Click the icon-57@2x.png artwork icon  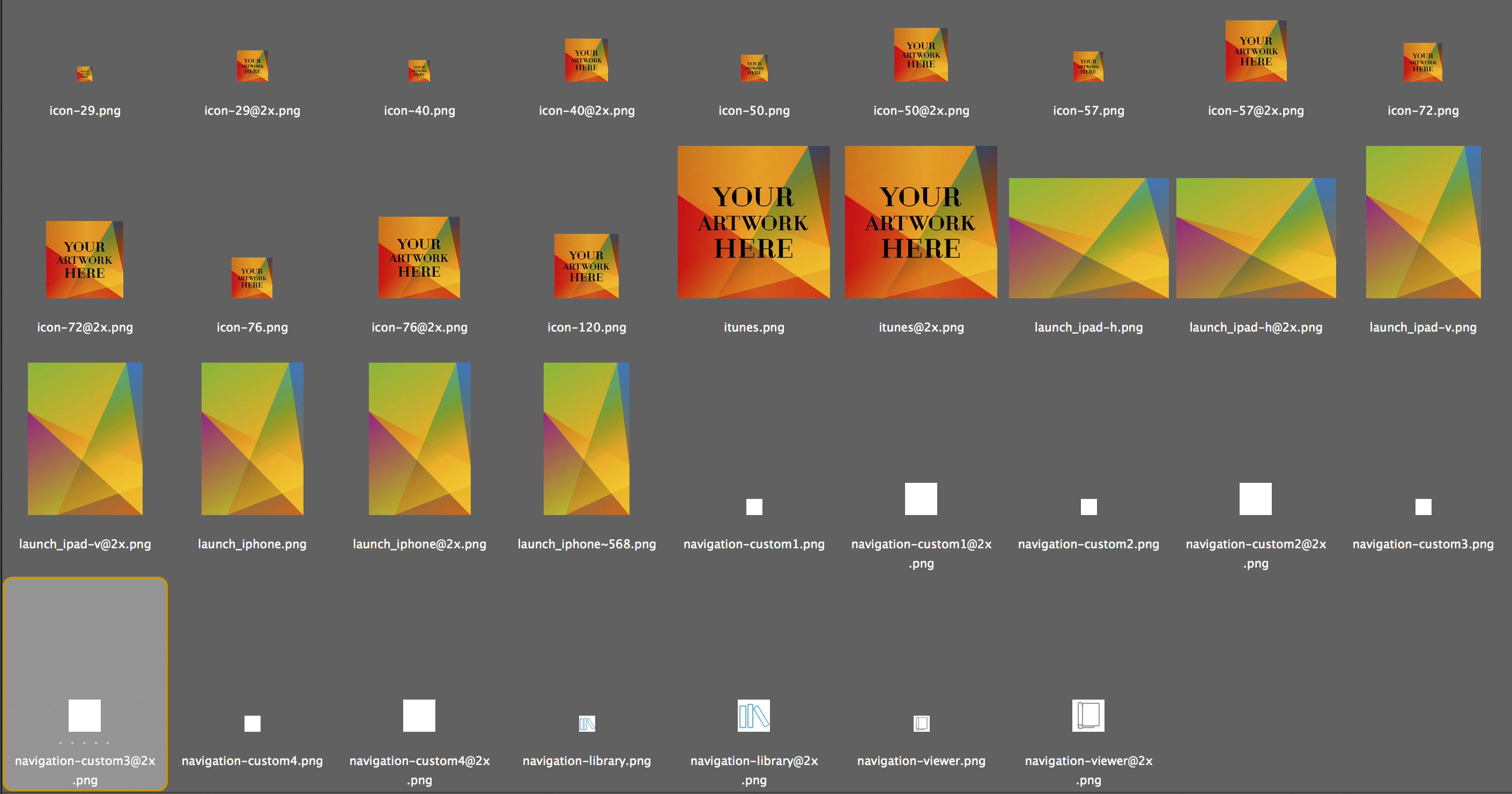pos(1256,51)
